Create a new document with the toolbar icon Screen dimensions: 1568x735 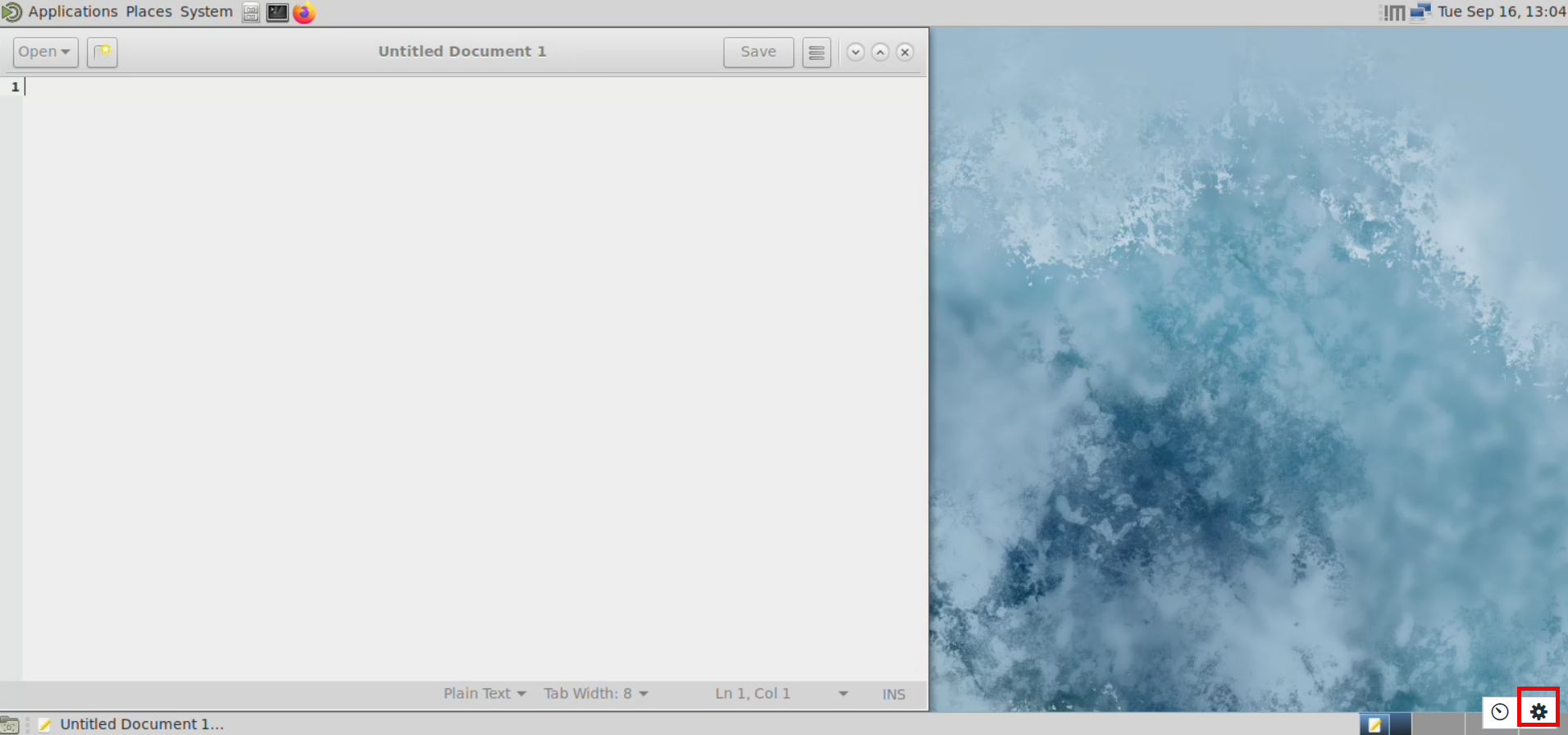click(103, 52)
